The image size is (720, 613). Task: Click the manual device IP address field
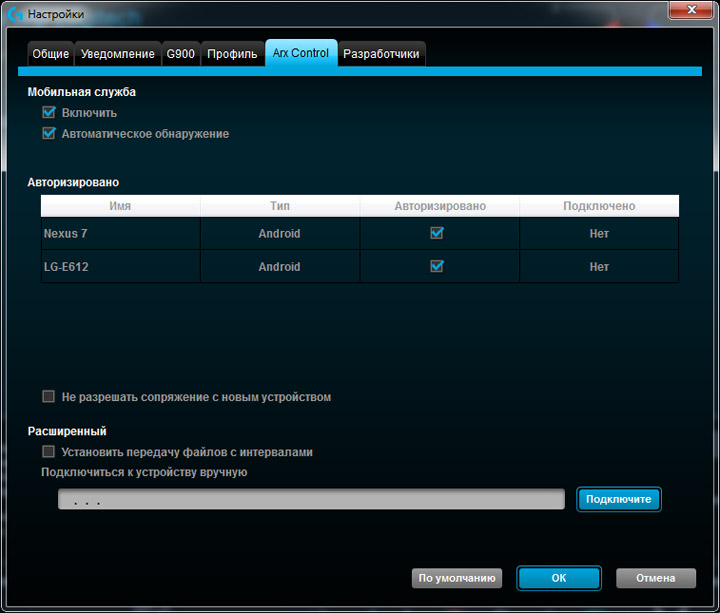coord(311,499)
